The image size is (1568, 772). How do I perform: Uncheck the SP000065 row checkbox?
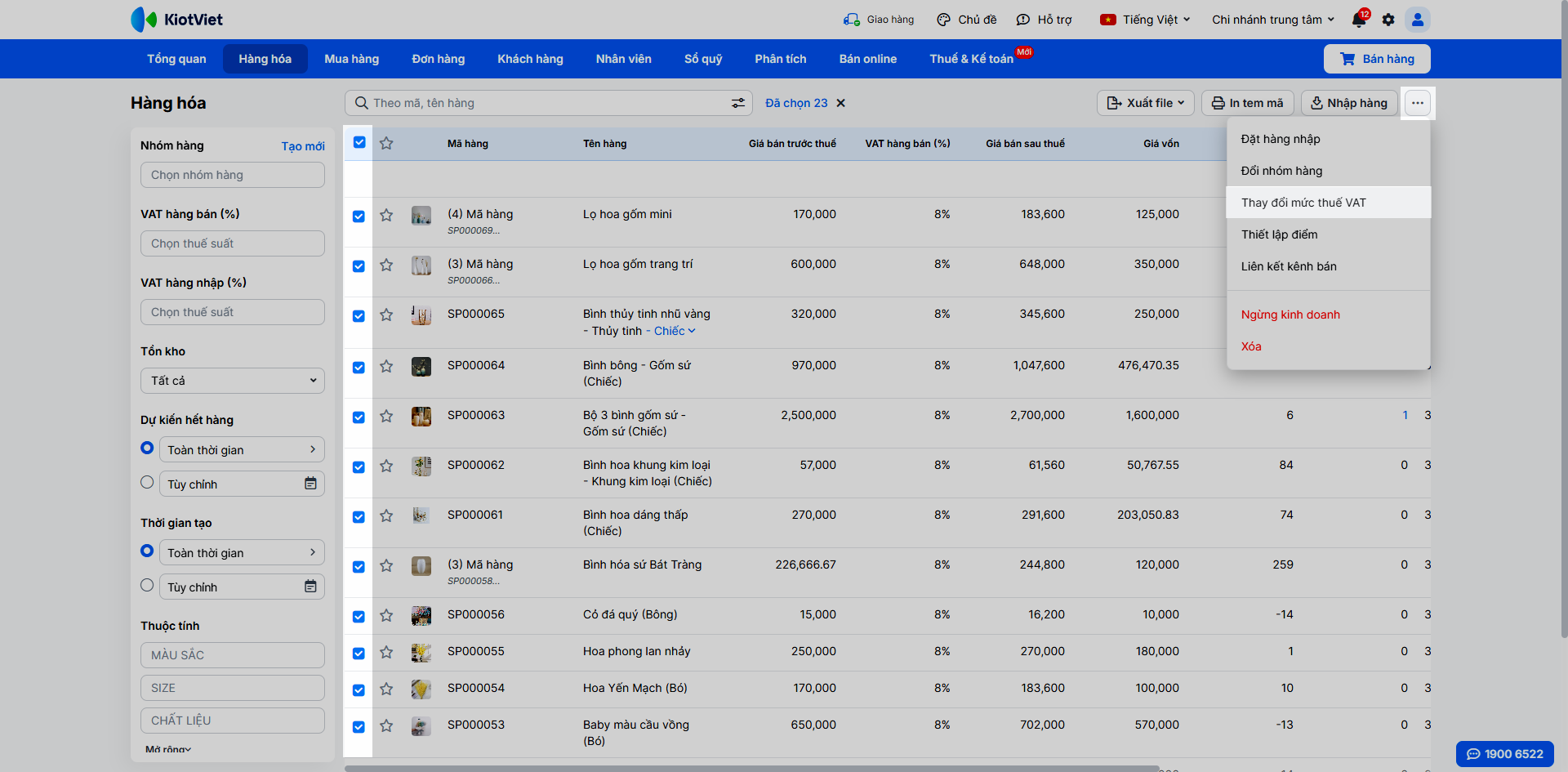coord(359,316)
